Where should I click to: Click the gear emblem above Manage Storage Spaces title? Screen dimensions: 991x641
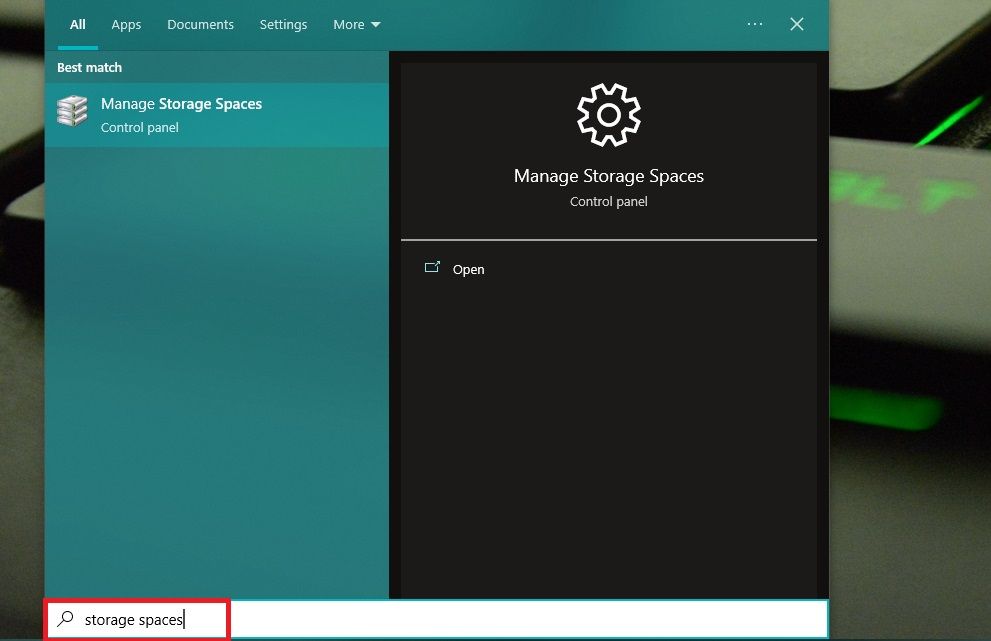click(608, 114)
